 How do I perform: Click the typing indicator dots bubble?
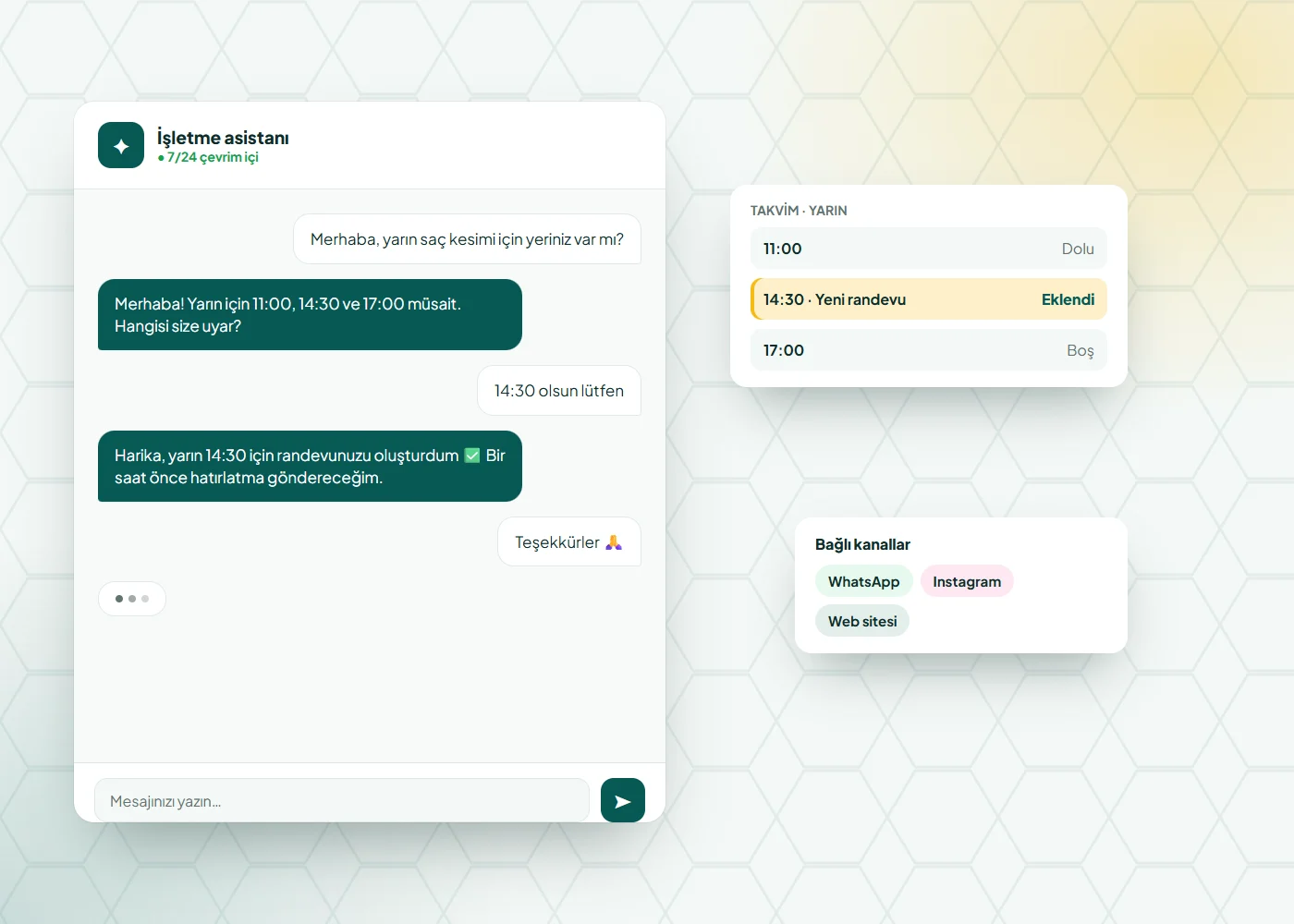[132, 599]
